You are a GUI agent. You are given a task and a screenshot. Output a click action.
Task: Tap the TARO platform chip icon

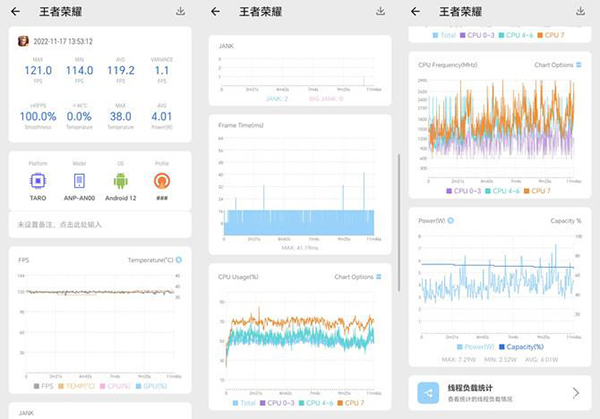pyautogui.click(x=38, y=181)
